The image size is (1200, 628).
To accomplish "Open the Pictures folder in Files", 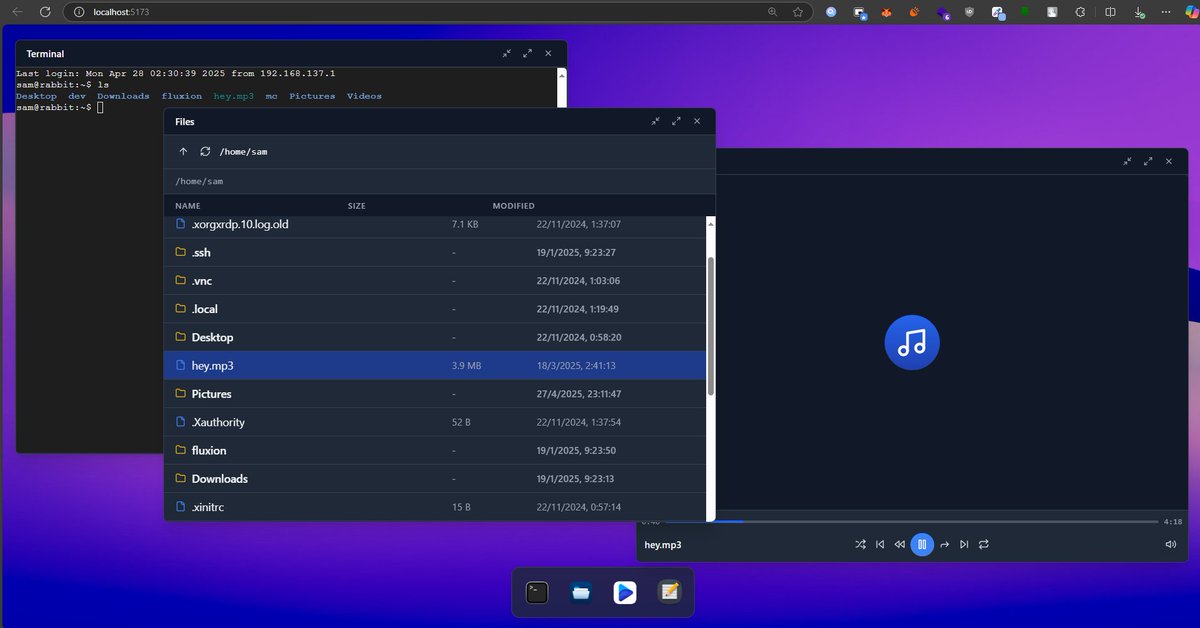I will tap(435, 394).
